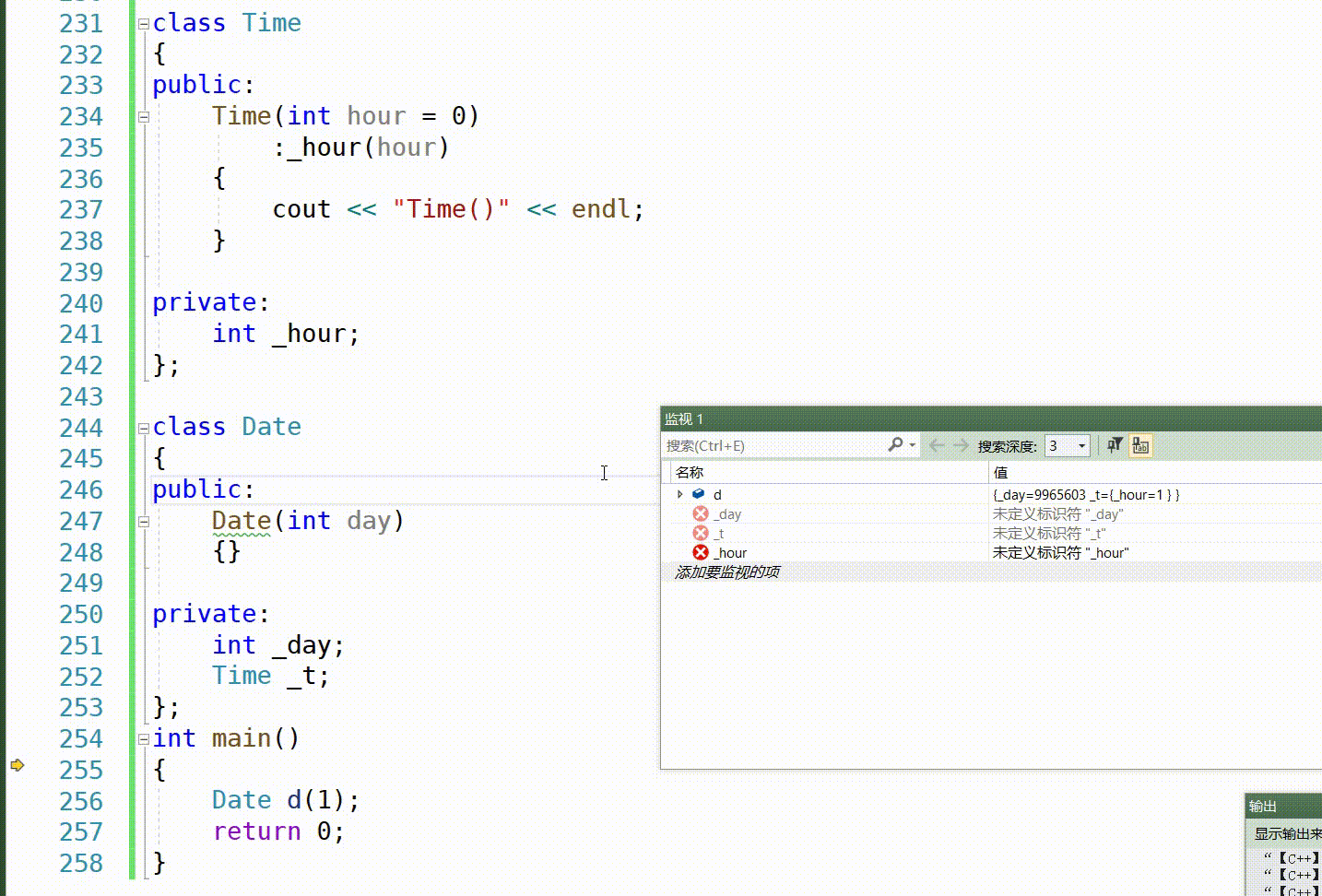The width and height of the screenshot is (1322, 896).
Task: Click the 值 column header
Action: point(1000,472)
